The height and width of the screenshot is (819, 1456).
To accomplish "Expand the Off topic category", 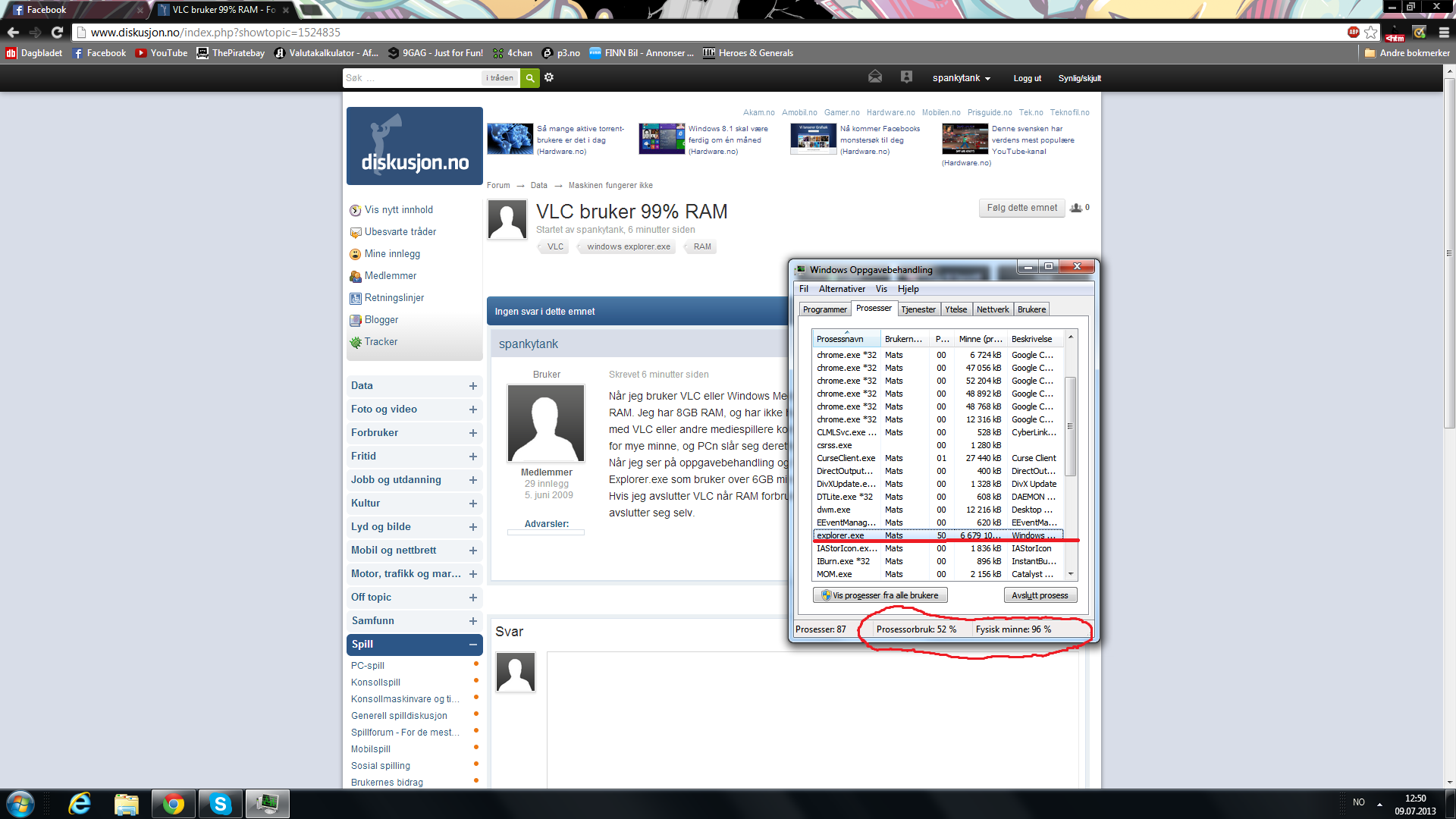I will point(473,598).
